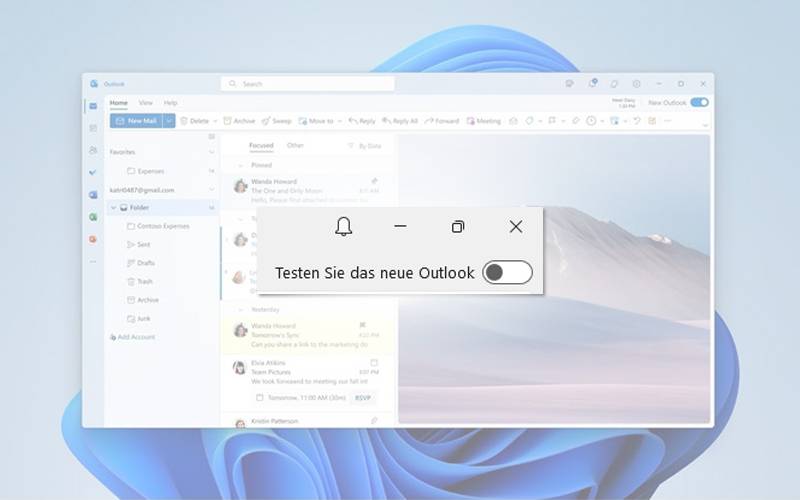Archive the selected message from toolbar

tap(239, 121)
